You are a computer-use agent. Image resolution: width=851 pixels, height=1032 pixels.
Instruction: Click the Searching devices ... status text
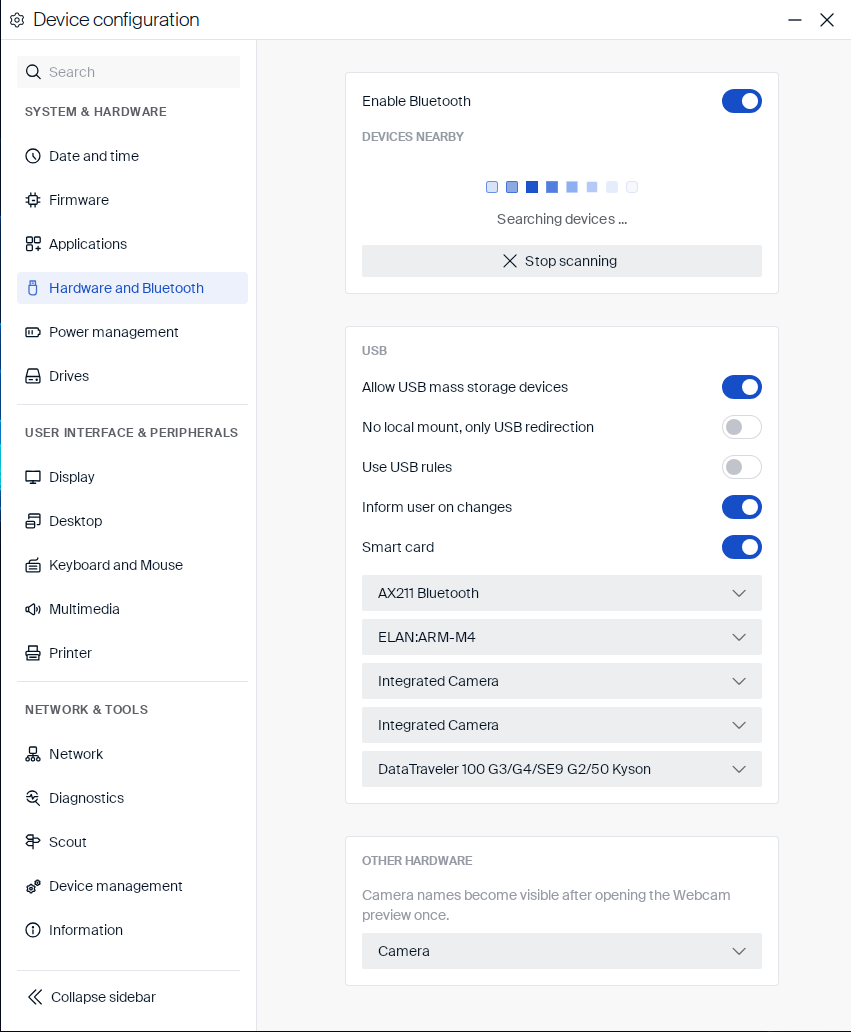(562, 219)
